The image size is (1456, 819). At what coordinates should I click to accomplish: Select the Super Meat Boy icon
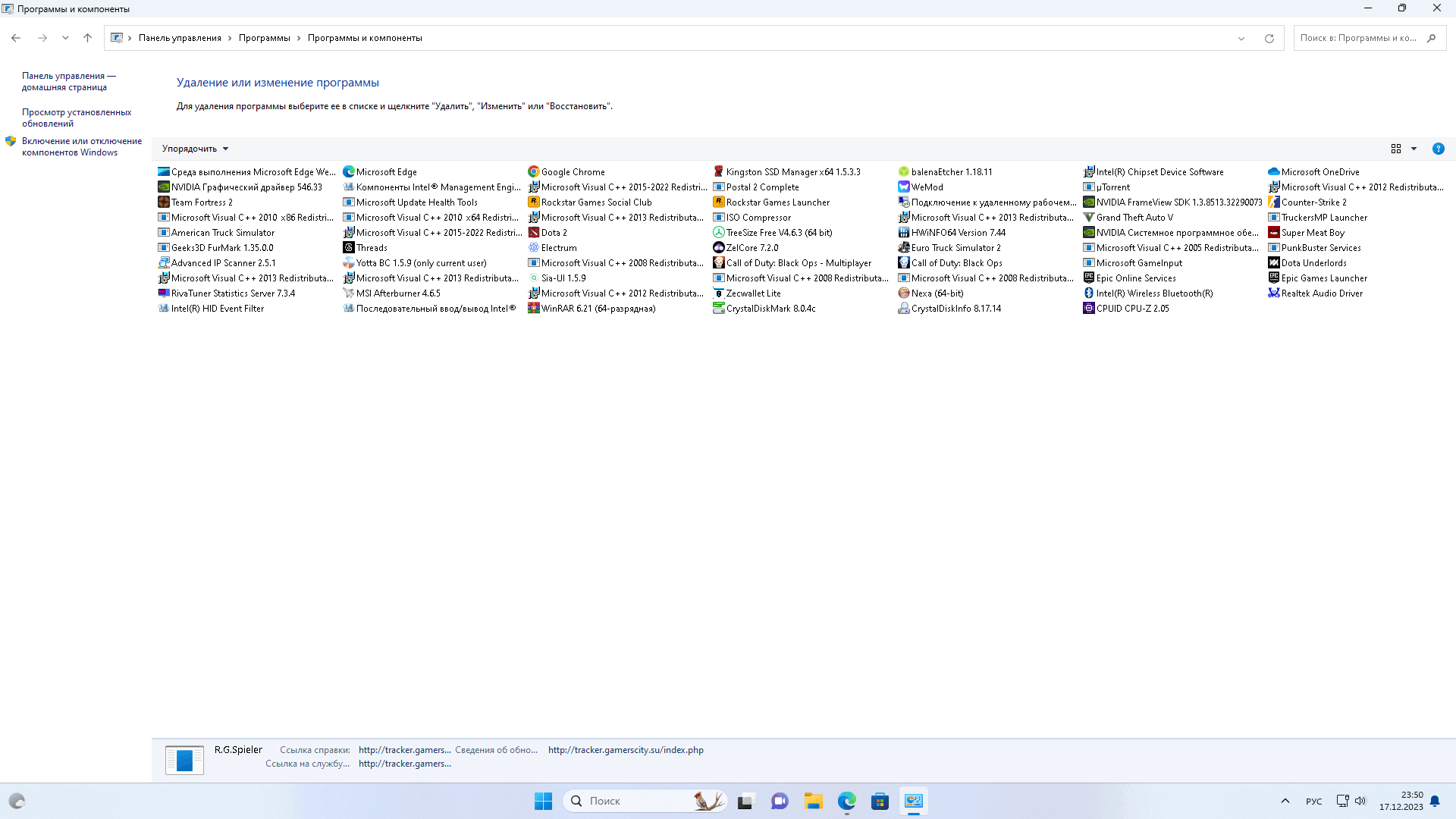pos(1274,233)
